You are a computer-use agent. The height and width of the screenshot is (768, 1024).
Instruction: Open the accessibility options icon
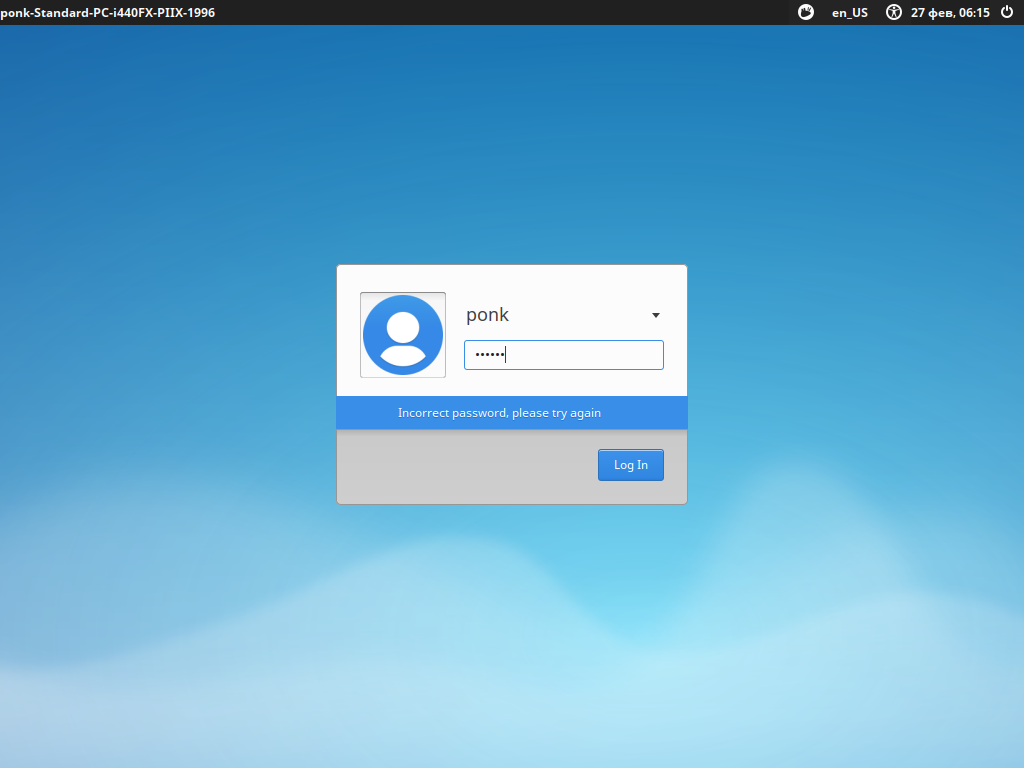[x=893, y=12]
